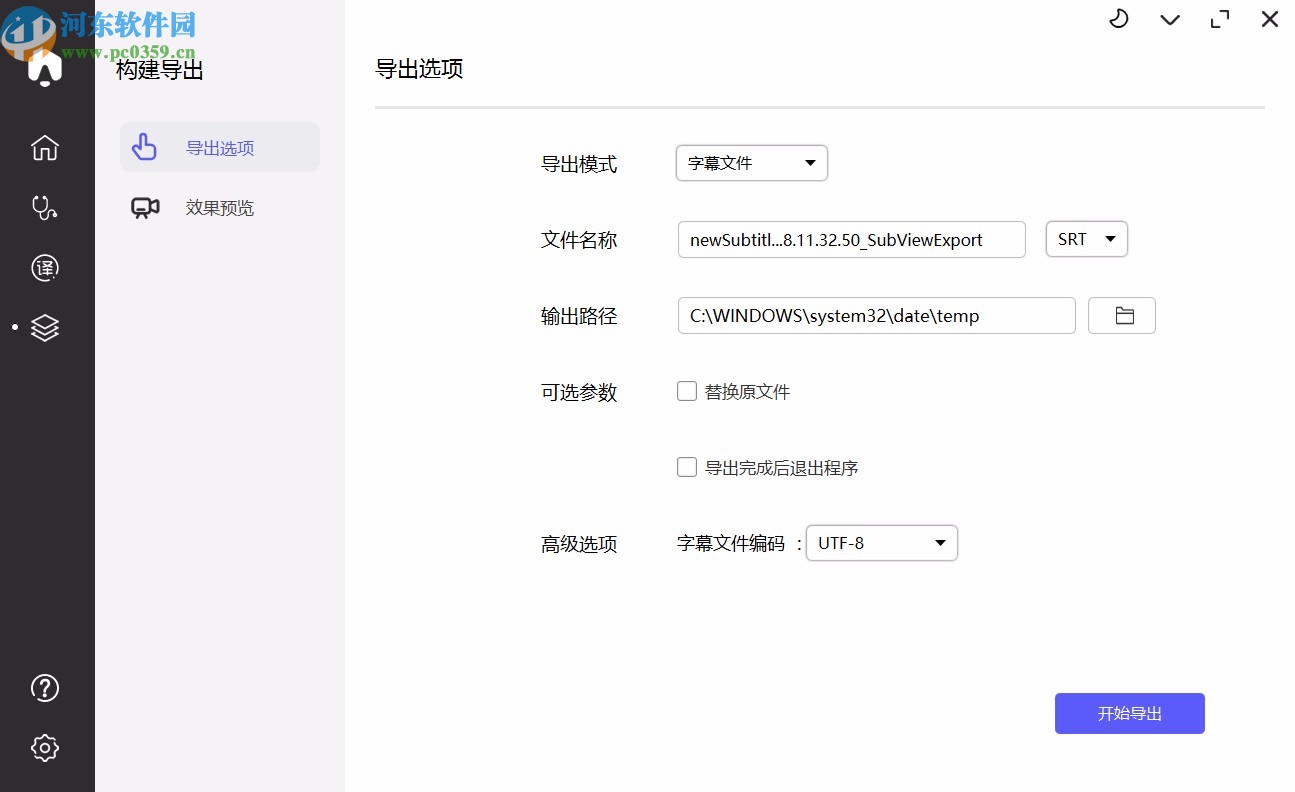This screenshot has height=792, width=1295.
Task: Open the settings gear icon
Action: pyautogui.click(x=45, y=748)
